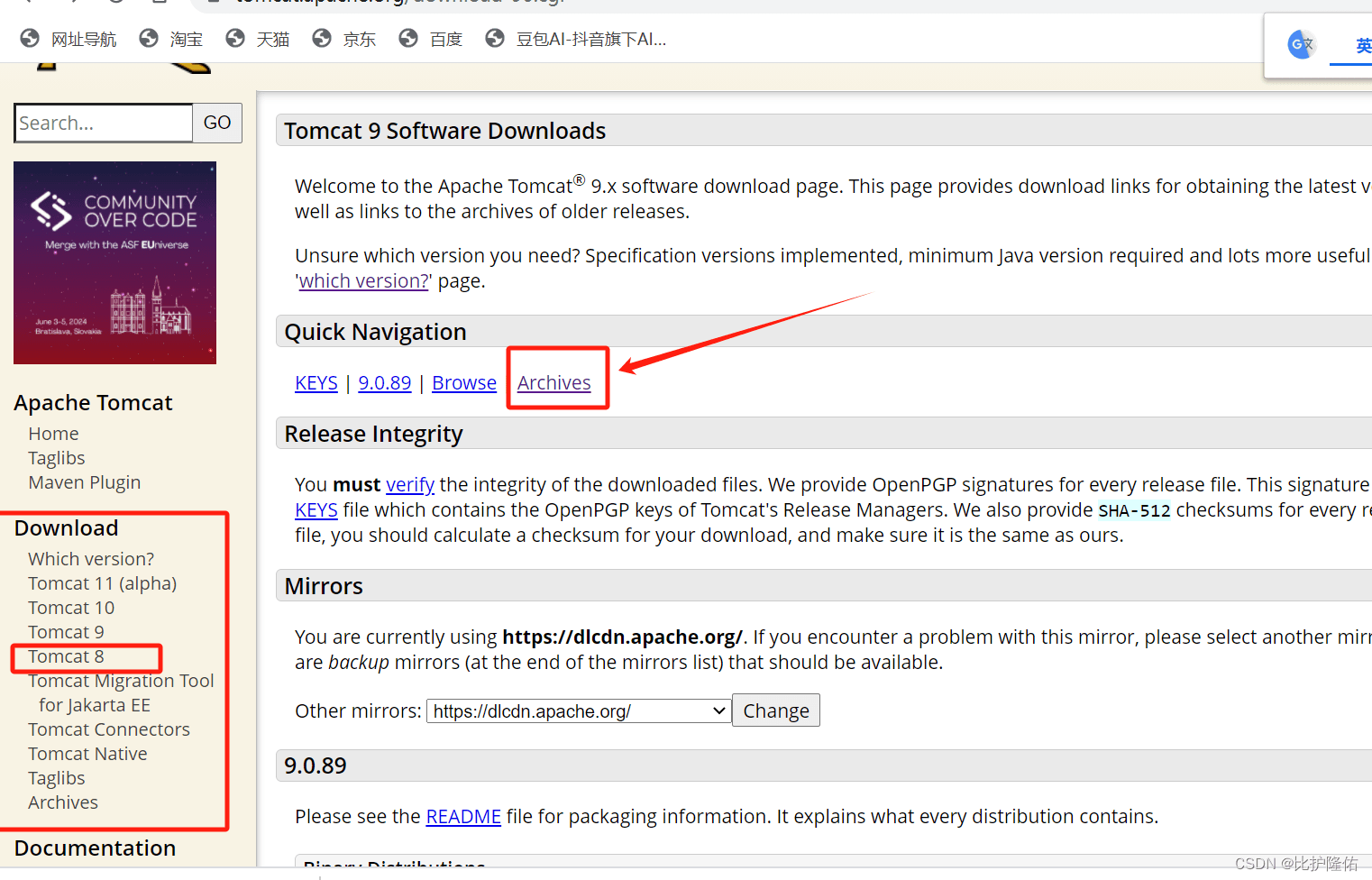Jump to 9.0.89 in Quick Navigation
The height and width of the screenshot is (880, 1372).
[385, 382]
